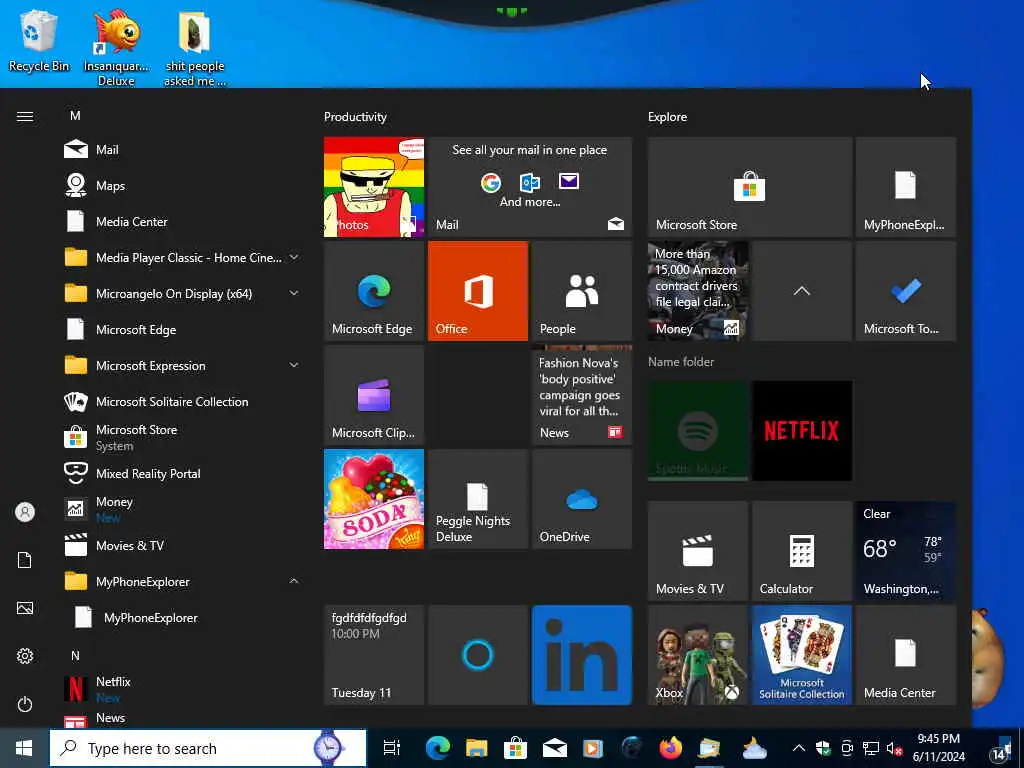This screenshot has height=768, width=1024.
Task: Open File Explorer from the taskbar
Action: point(477,748)
